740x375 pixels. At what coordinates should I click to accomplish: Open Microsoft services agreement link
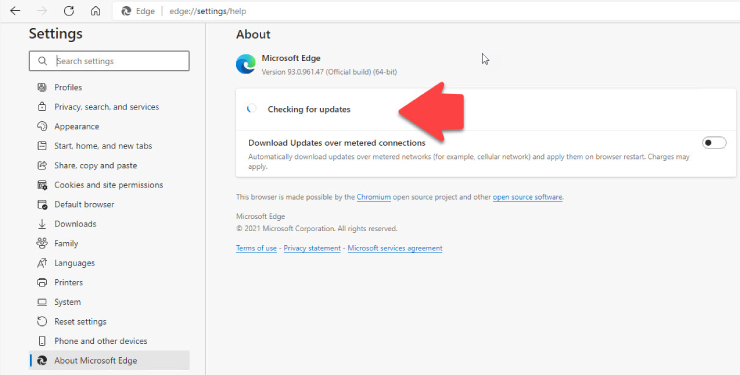point(395,248)
